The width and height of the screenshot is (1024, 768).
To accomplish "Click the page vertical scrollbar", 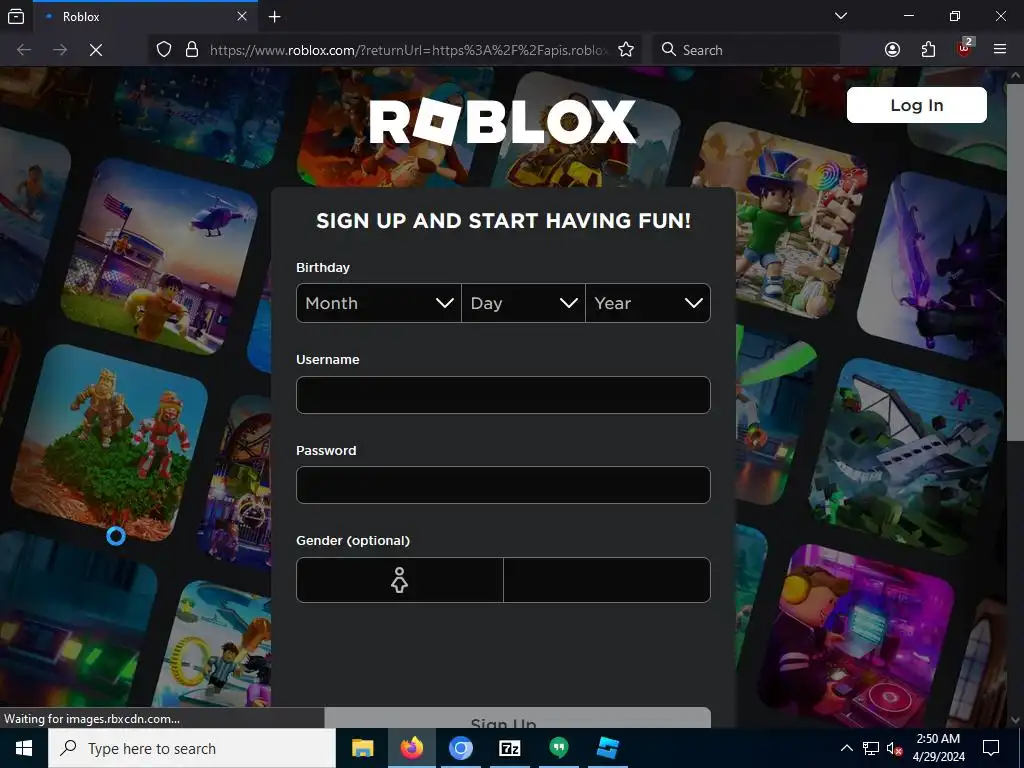I will [1015, 261].
